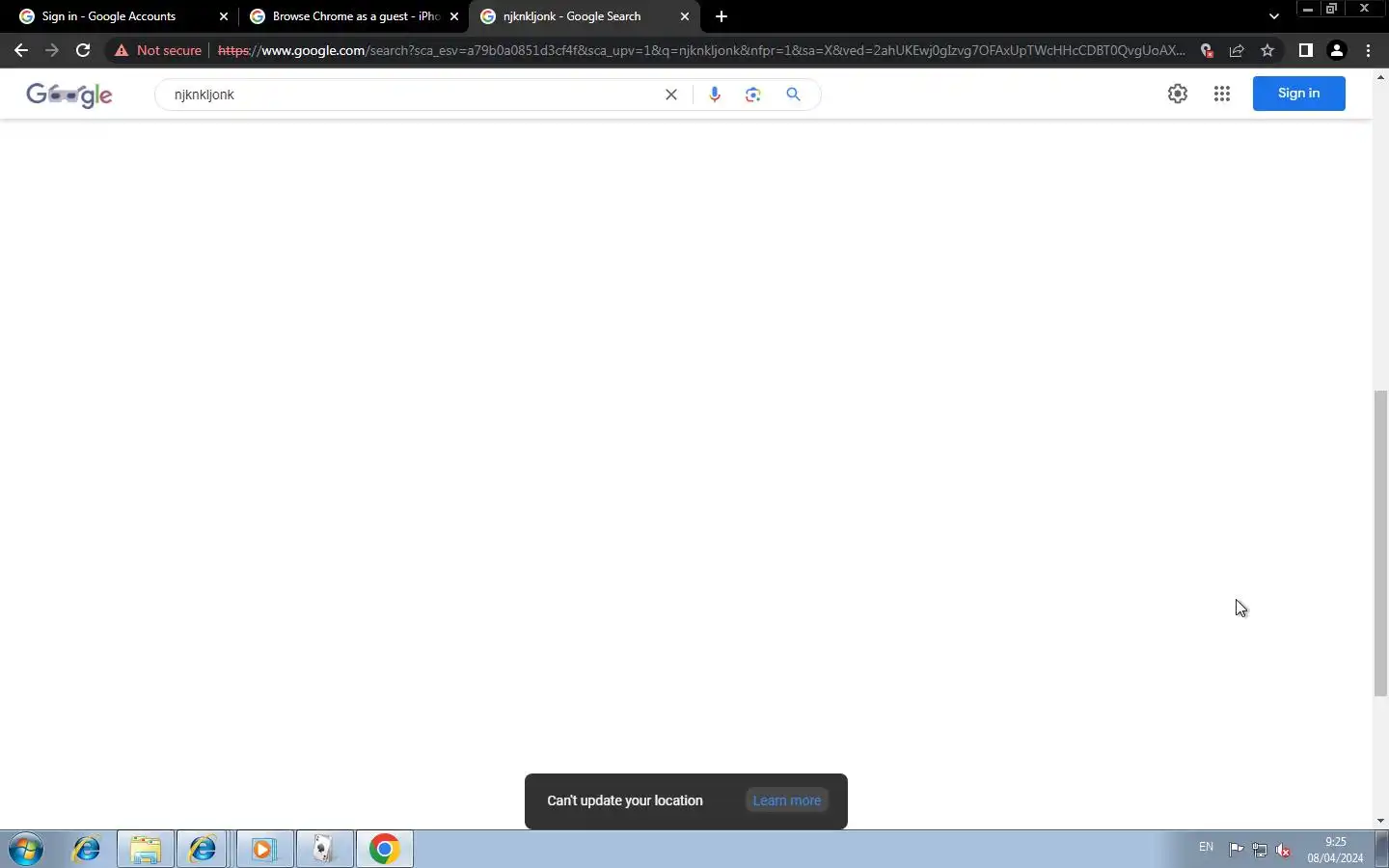Click the taskbar clock and date

point(1336,850)
